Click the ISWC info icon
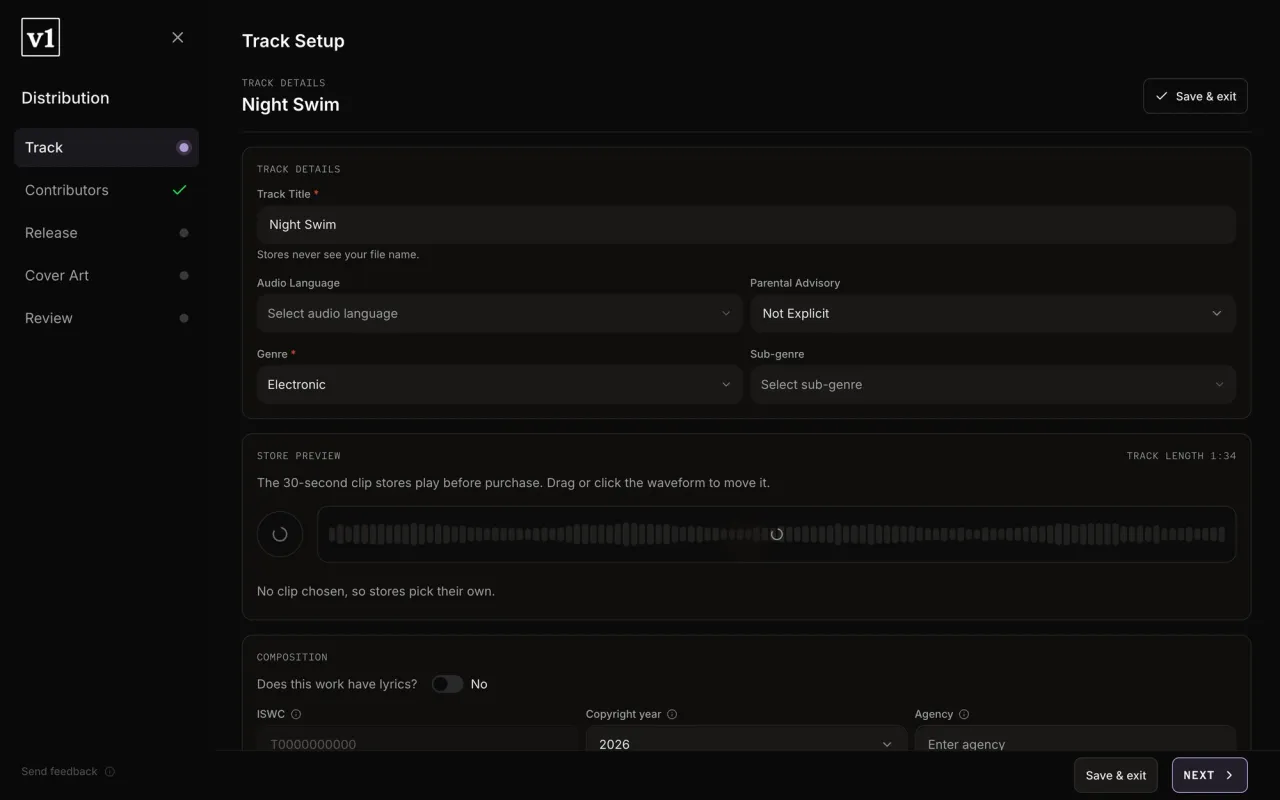The image size is (1280, 800). pyautogui.click(x=296, y=714)
